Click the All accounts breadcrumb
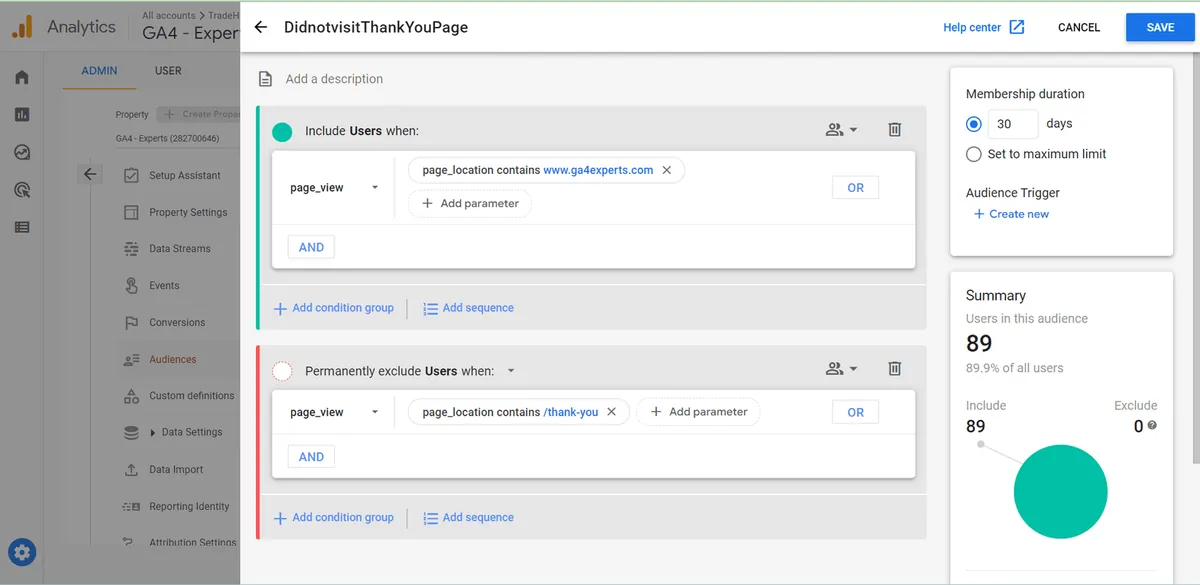The image size is (1200, 585). click(x=169, y=16)
